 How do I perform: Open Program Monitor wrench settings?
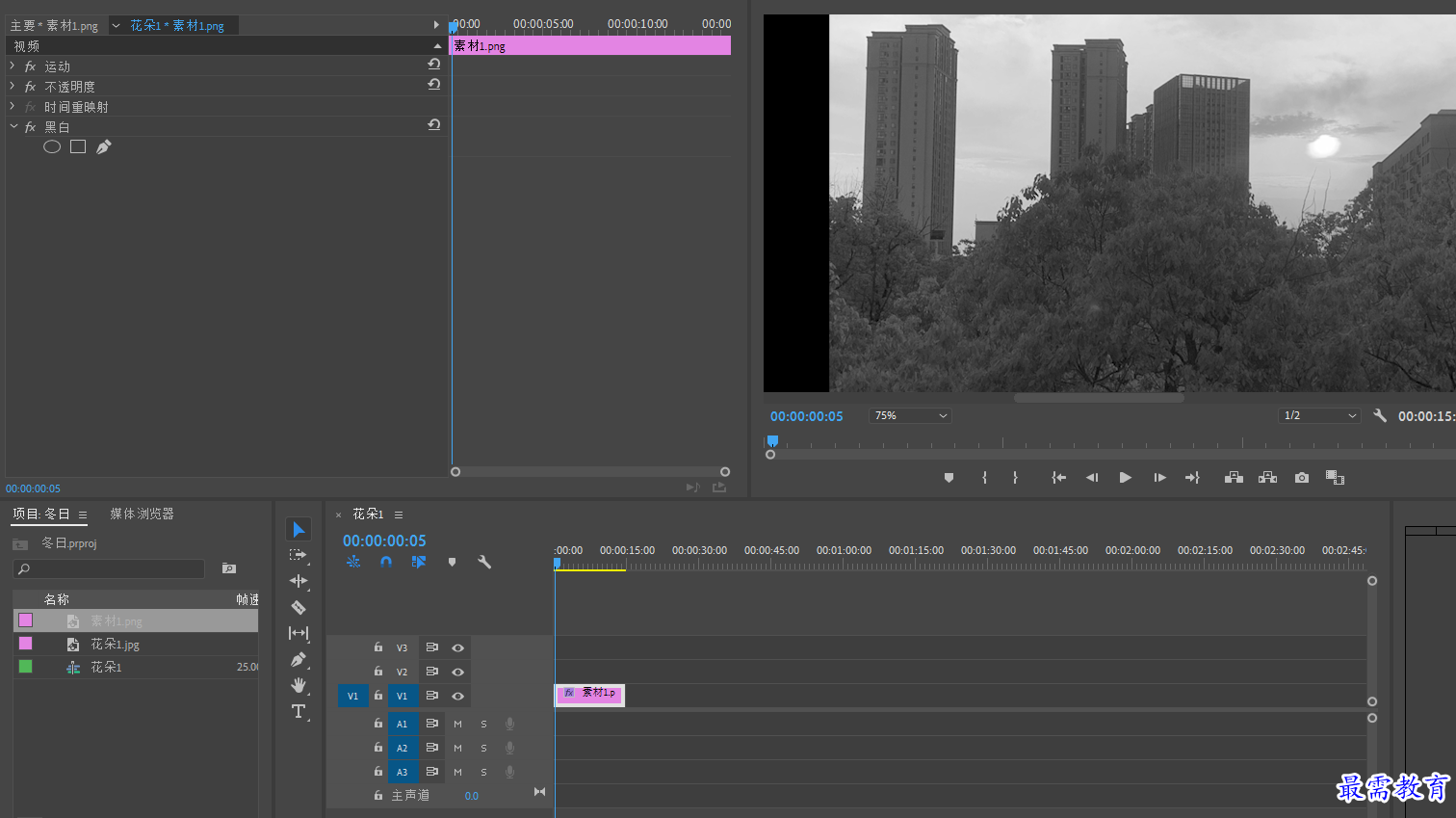pos(1380,416)
